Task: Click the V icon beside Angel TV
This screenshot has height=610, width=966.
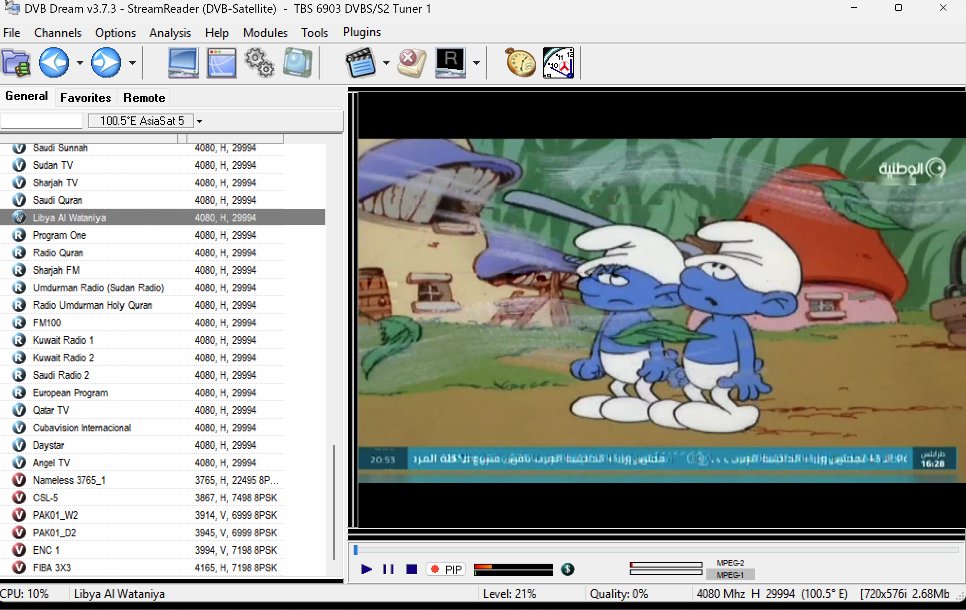Action: point(19,462)
